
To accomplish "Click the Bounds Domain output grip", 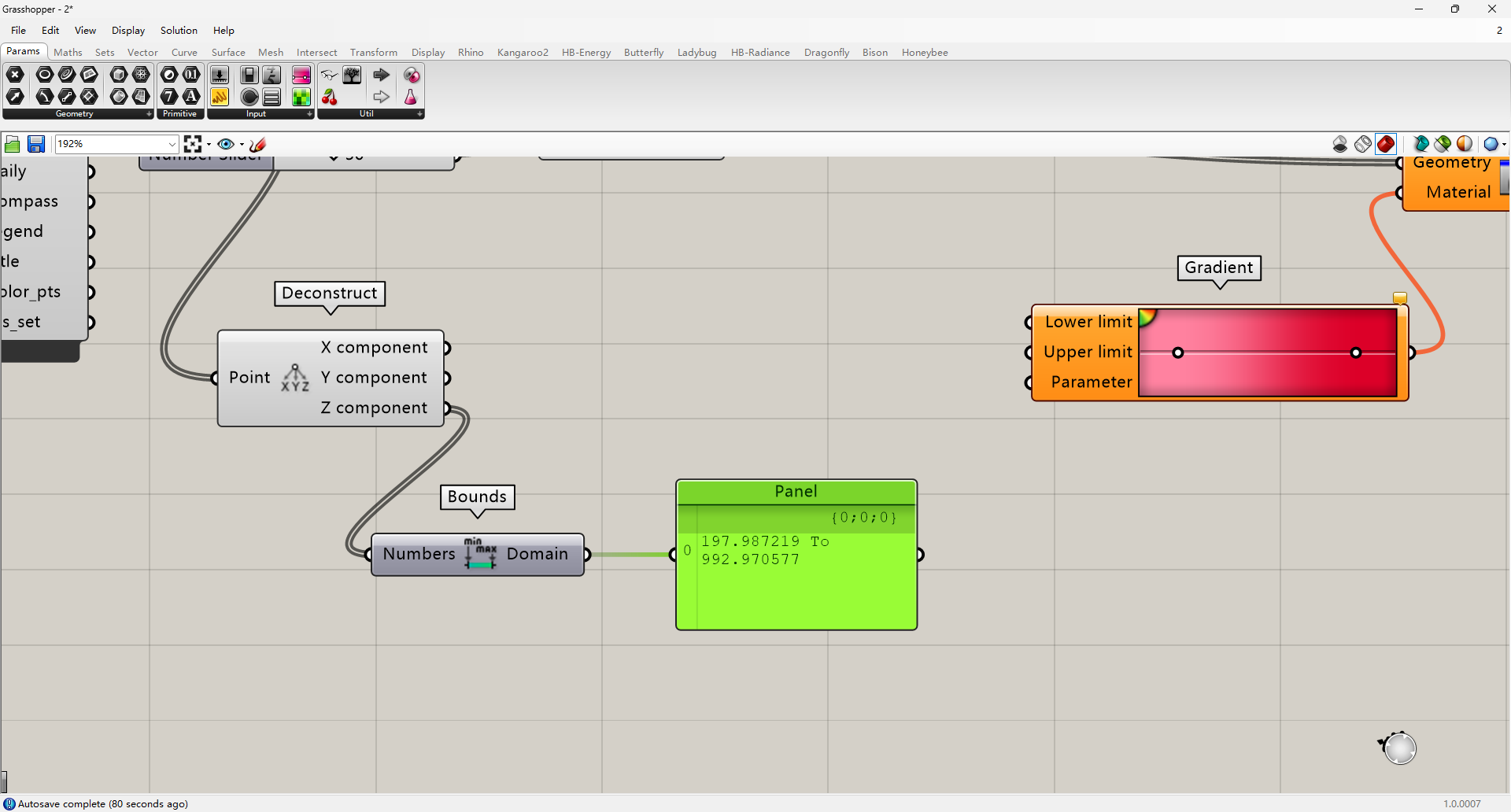I will click(x=586, y=555).
